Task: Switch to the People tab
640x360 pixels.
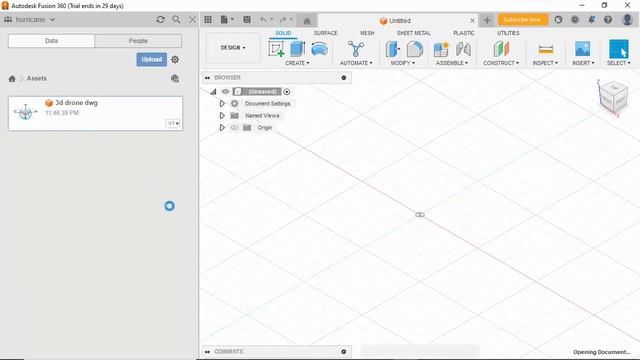Action: (138, 41)
